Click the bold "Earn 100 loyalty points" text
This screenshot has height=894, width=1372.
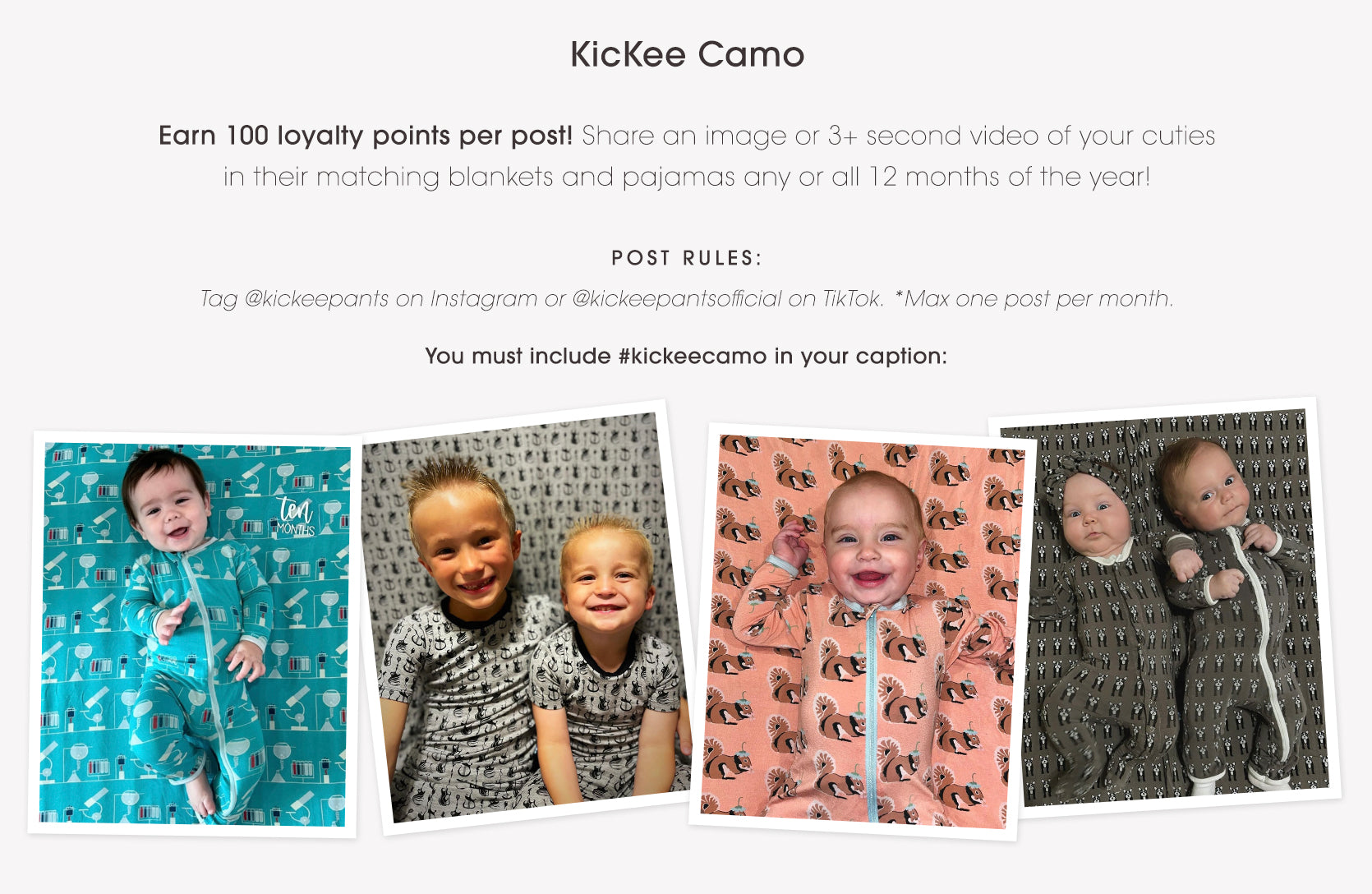coord(365,136)
